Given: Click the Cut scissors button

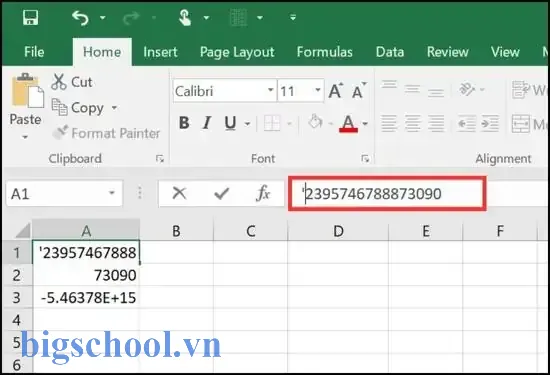Looking at the screenshot, I should 72,82.
